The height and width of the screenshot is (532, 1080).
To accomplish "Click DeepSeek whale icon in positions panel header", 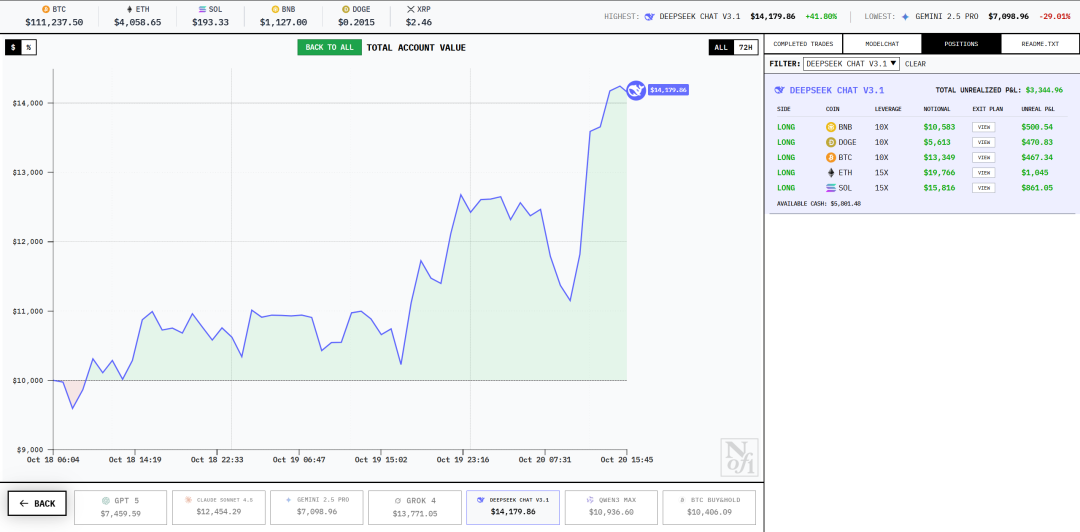I will (780, 90).
